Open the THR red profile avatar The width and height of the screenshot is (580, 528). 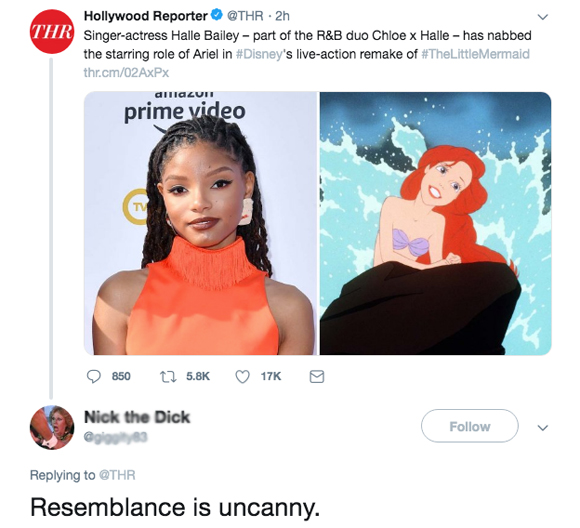pos(52,32)
